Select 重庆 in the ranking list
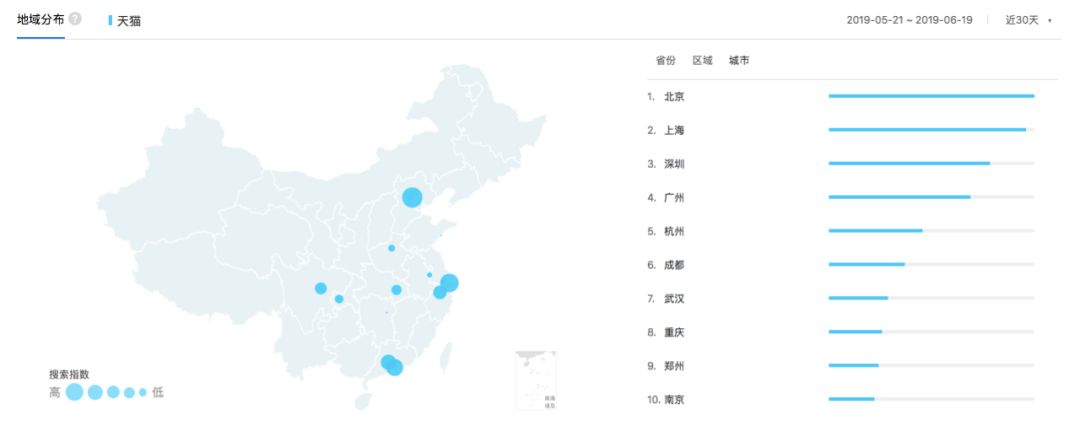This screenshot has height=436, width=1080. click(x=674, y=333)
